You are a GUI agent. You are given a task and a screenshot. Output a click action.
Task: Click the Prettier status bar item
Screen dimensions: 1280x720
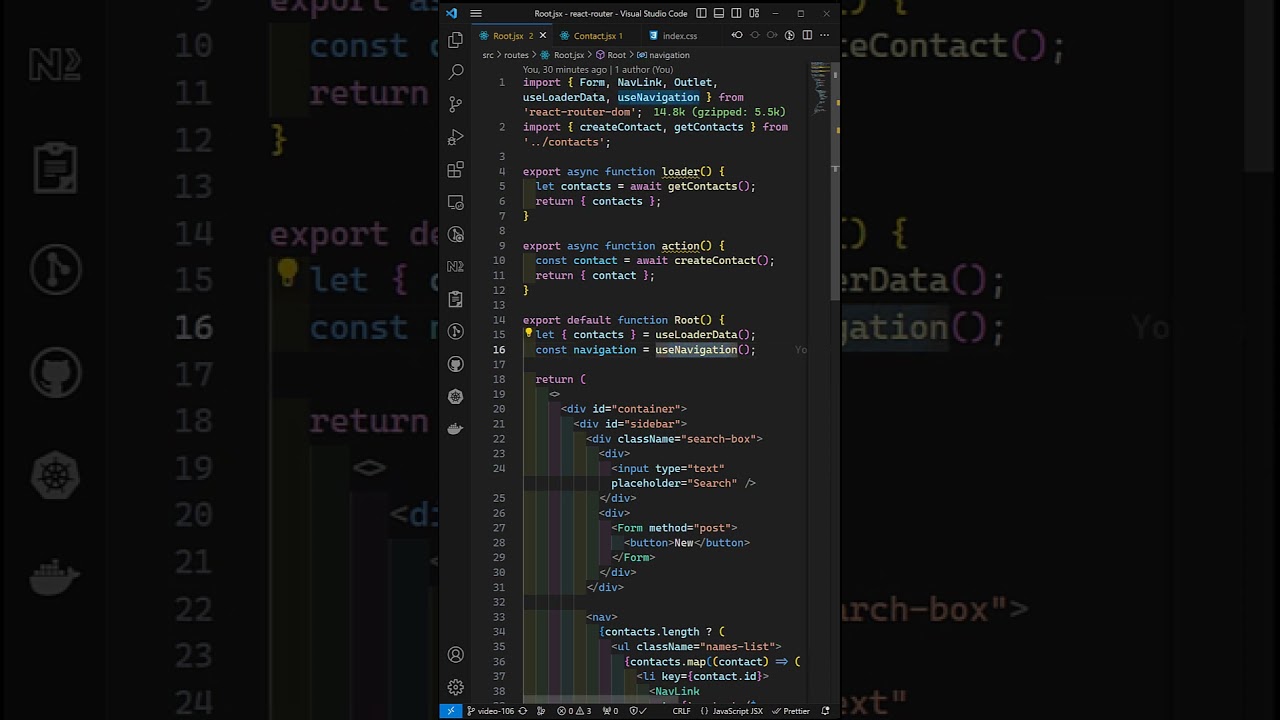(x=791, y=711)
